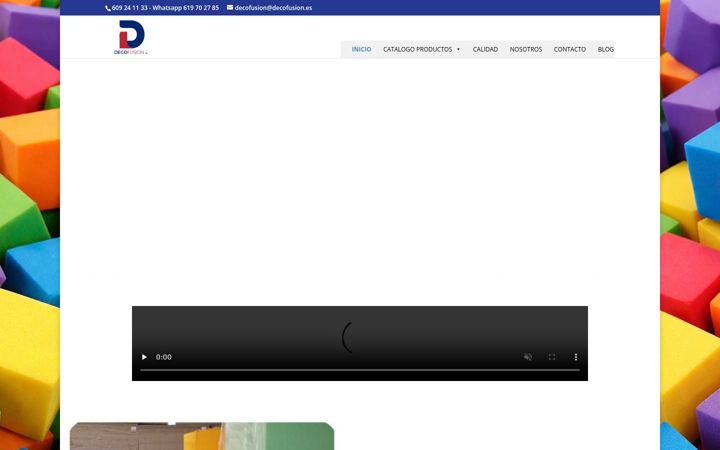Click the phone icon in top bar
This screenshot has height=450, width=720.
108,8
